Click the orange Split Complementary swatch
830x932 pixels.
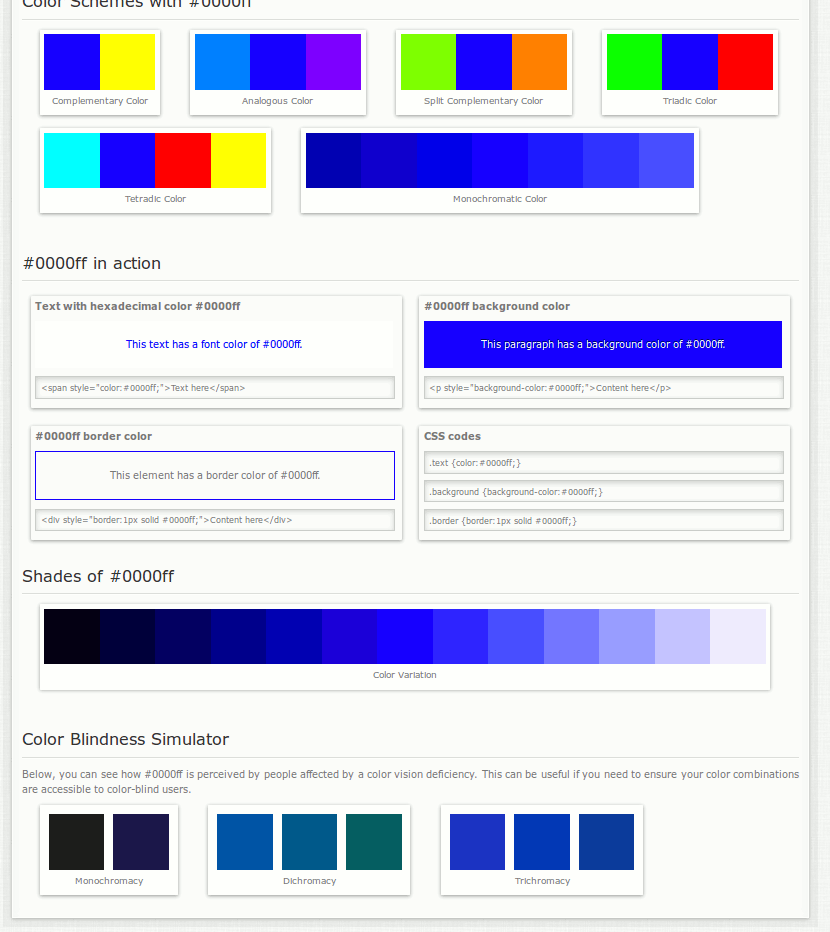click(x=539, y=61)
